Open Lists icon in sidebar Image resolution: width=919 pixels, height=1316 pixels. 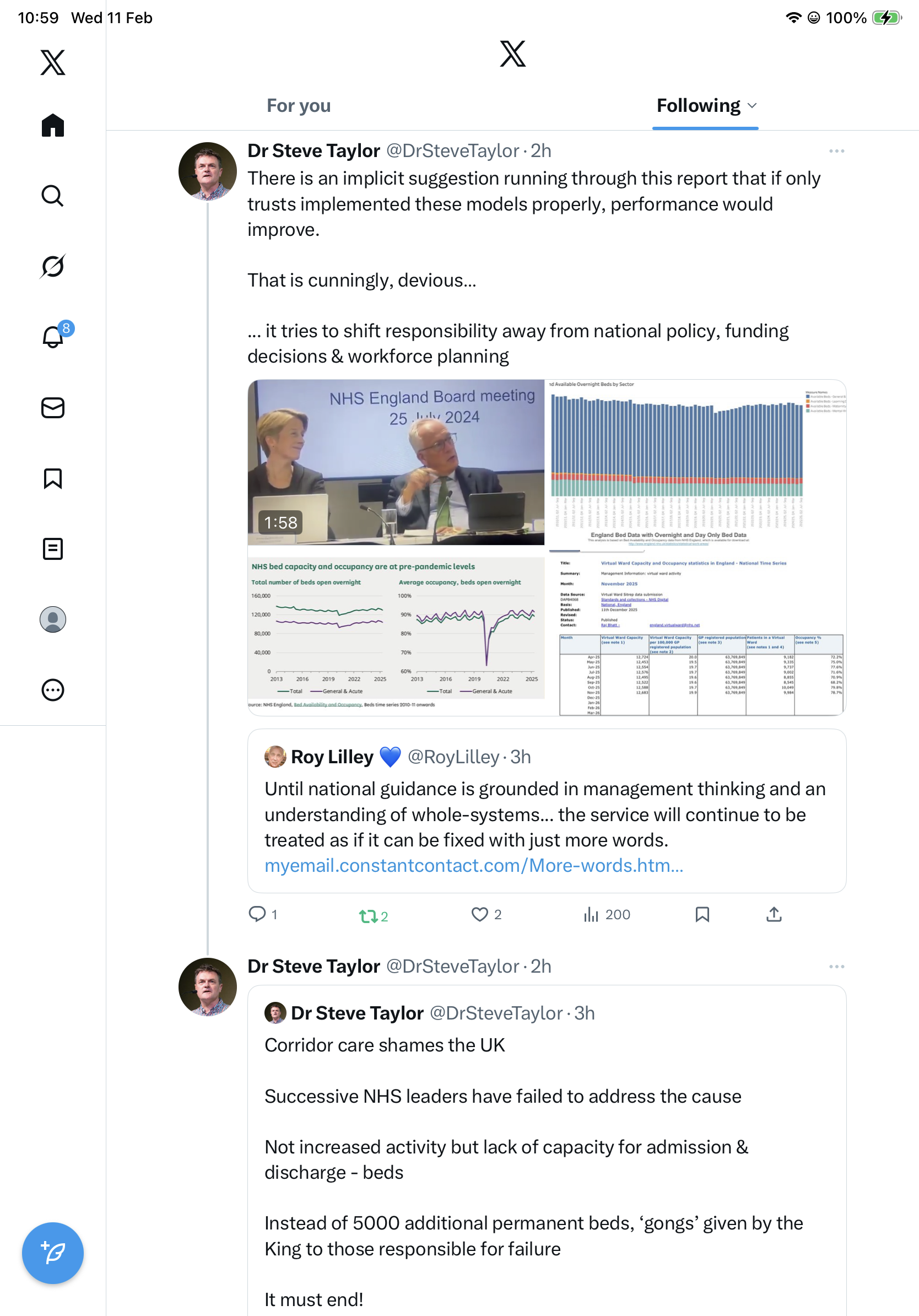tap(53, 549)
